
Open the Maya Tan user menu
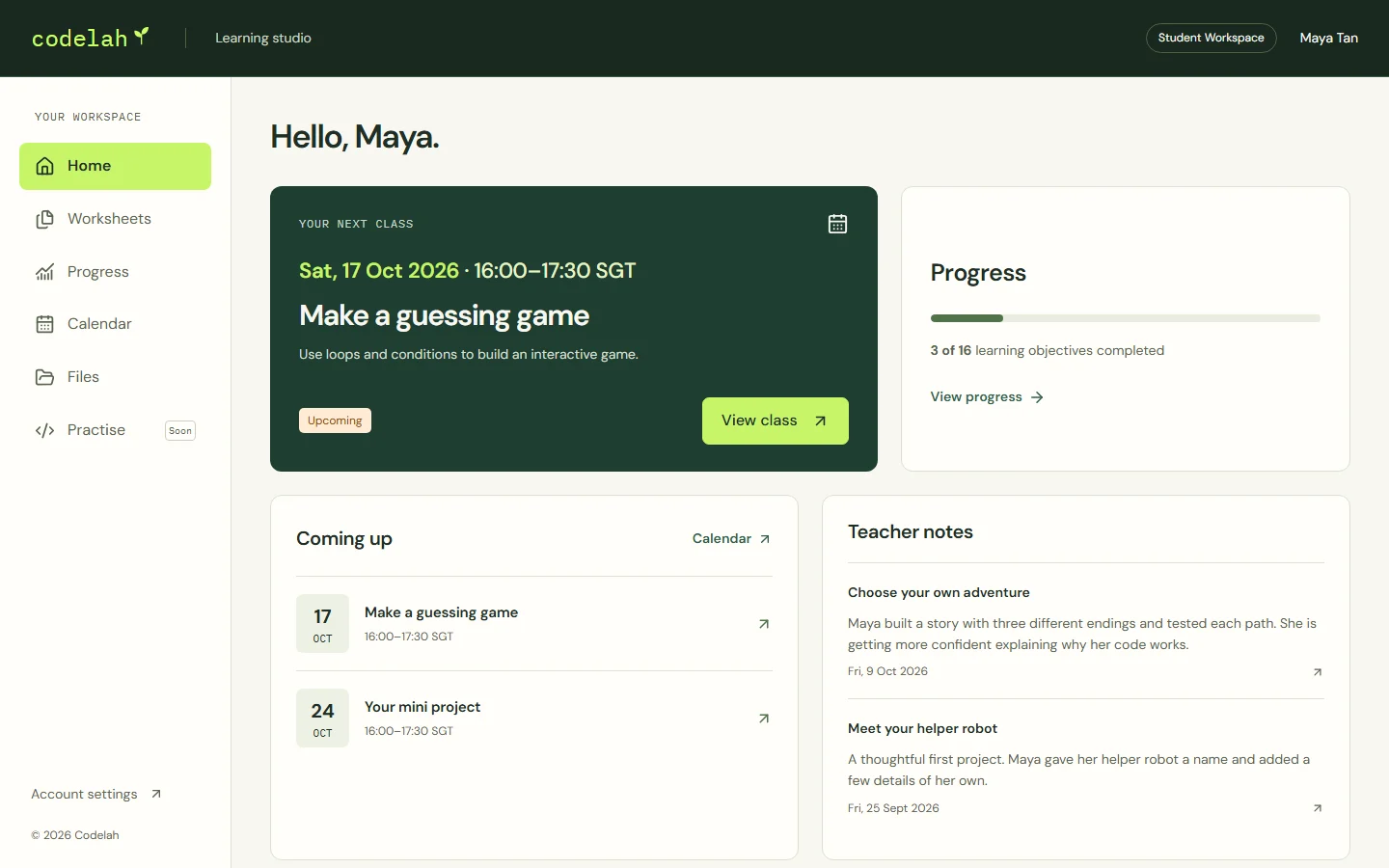(x=1328, y=38)
